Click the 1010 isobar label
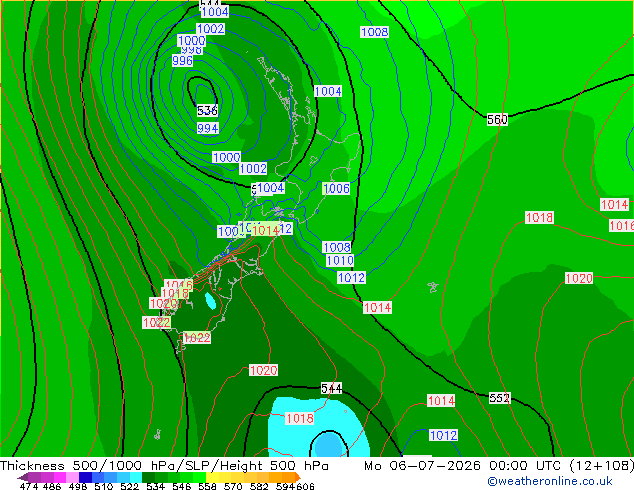Screen dimensions: 634x490 click(340, 260)
